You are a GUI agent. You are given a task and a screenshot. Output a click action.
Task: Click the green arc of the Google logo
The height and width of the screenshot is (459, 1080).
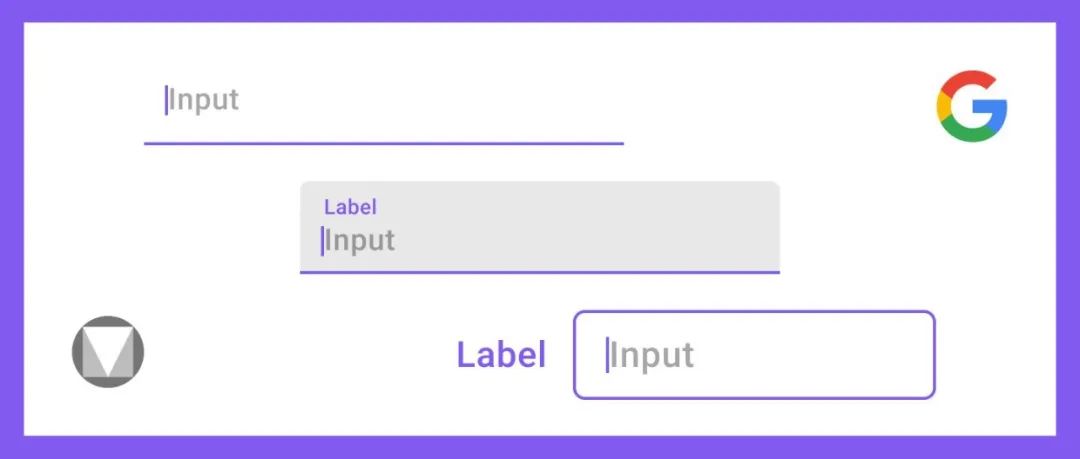(968, 132)
